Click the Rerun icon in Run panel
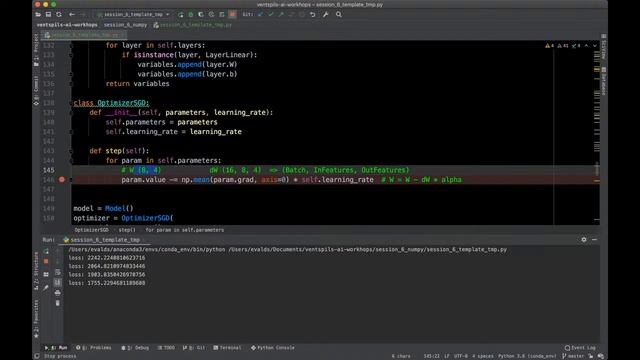Image resolution: width=640 pixels, height=360 pixels. [46, 251]
